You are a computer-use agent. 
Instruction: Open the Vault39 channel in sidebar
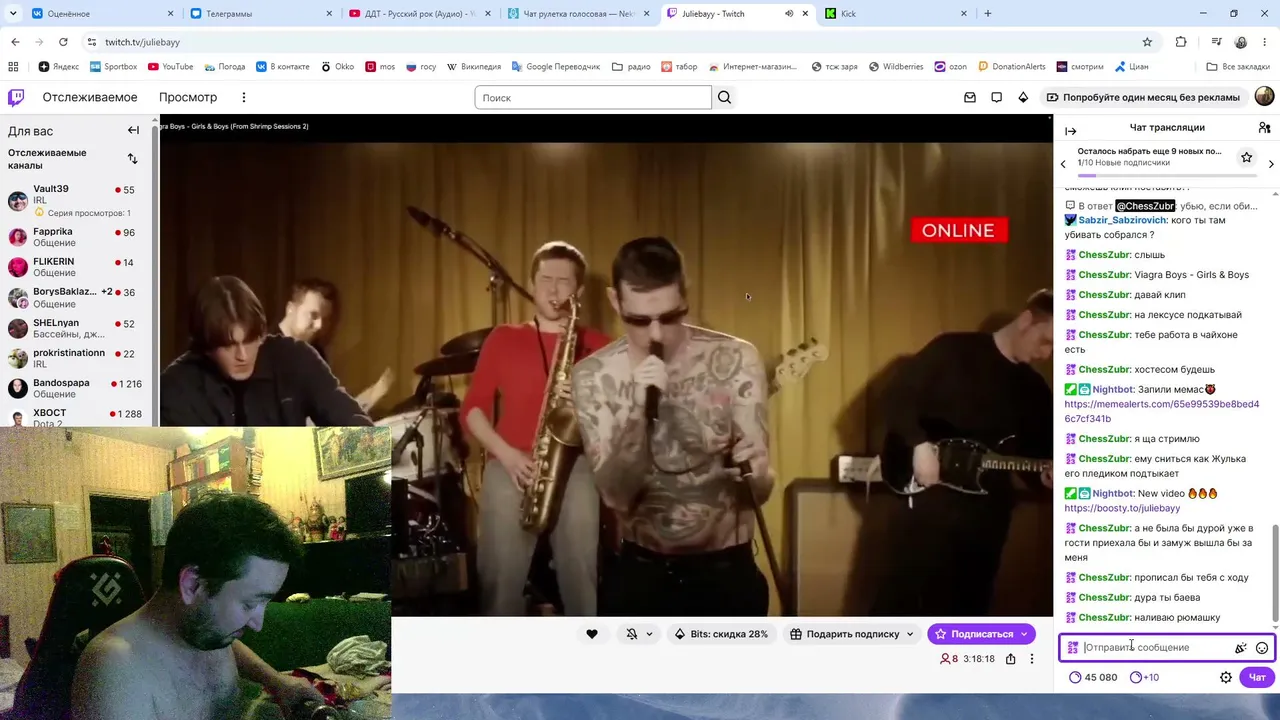click(x=74, y=200)
